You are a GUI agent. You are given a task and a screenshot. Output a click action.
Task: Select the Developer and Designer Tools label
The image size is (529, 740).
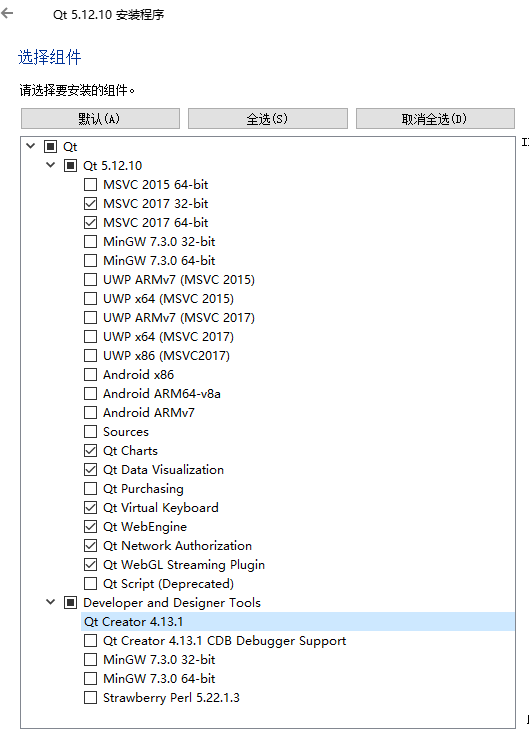point(172,603)
